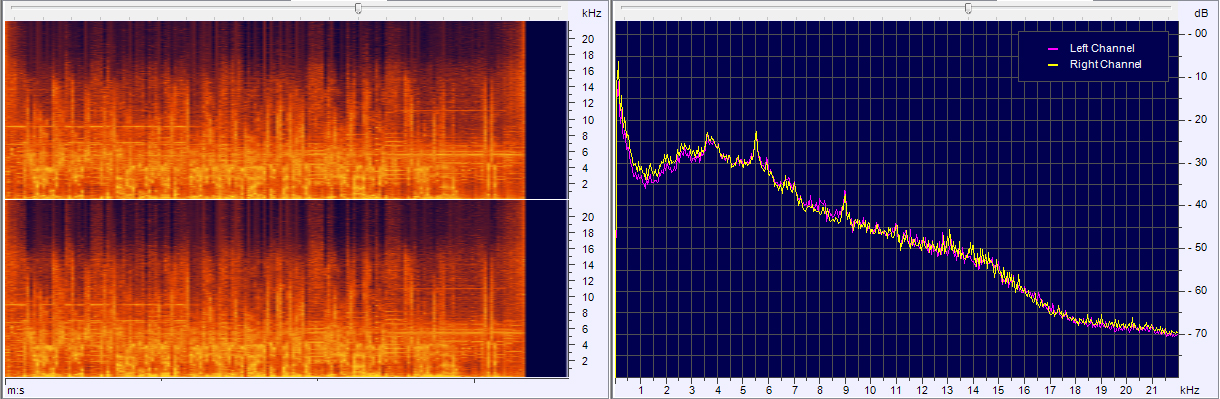
Task: Click the magenta Left Channel color marker
Action: point(1052,48)
